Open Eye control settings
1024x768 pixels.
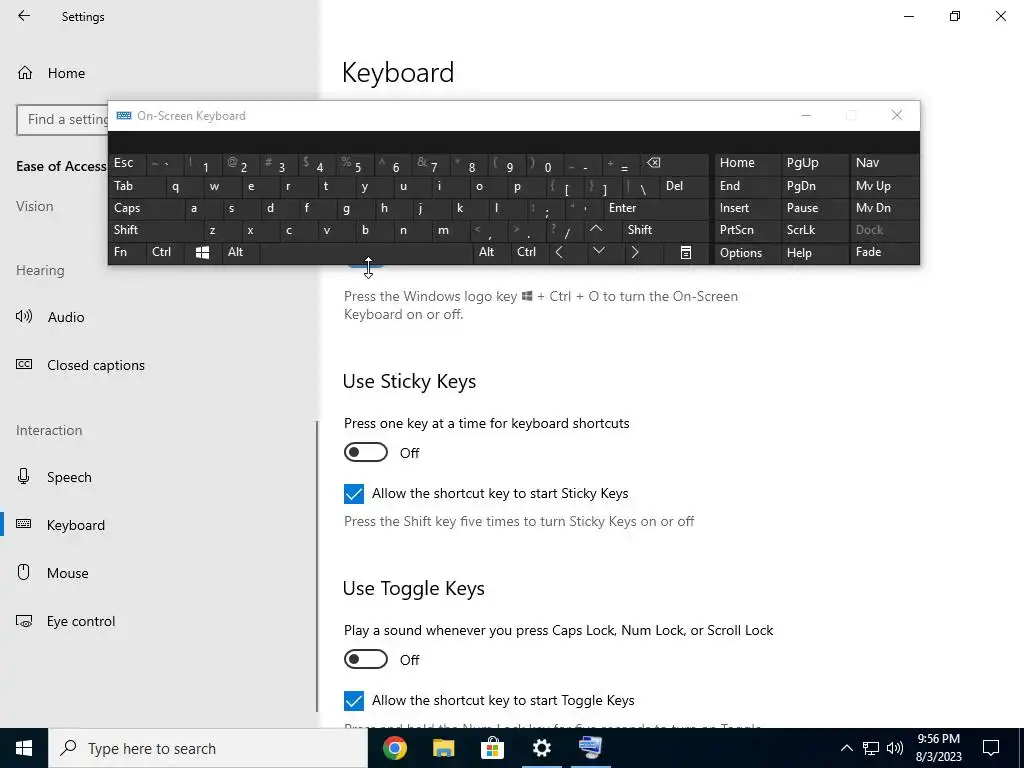80,621
